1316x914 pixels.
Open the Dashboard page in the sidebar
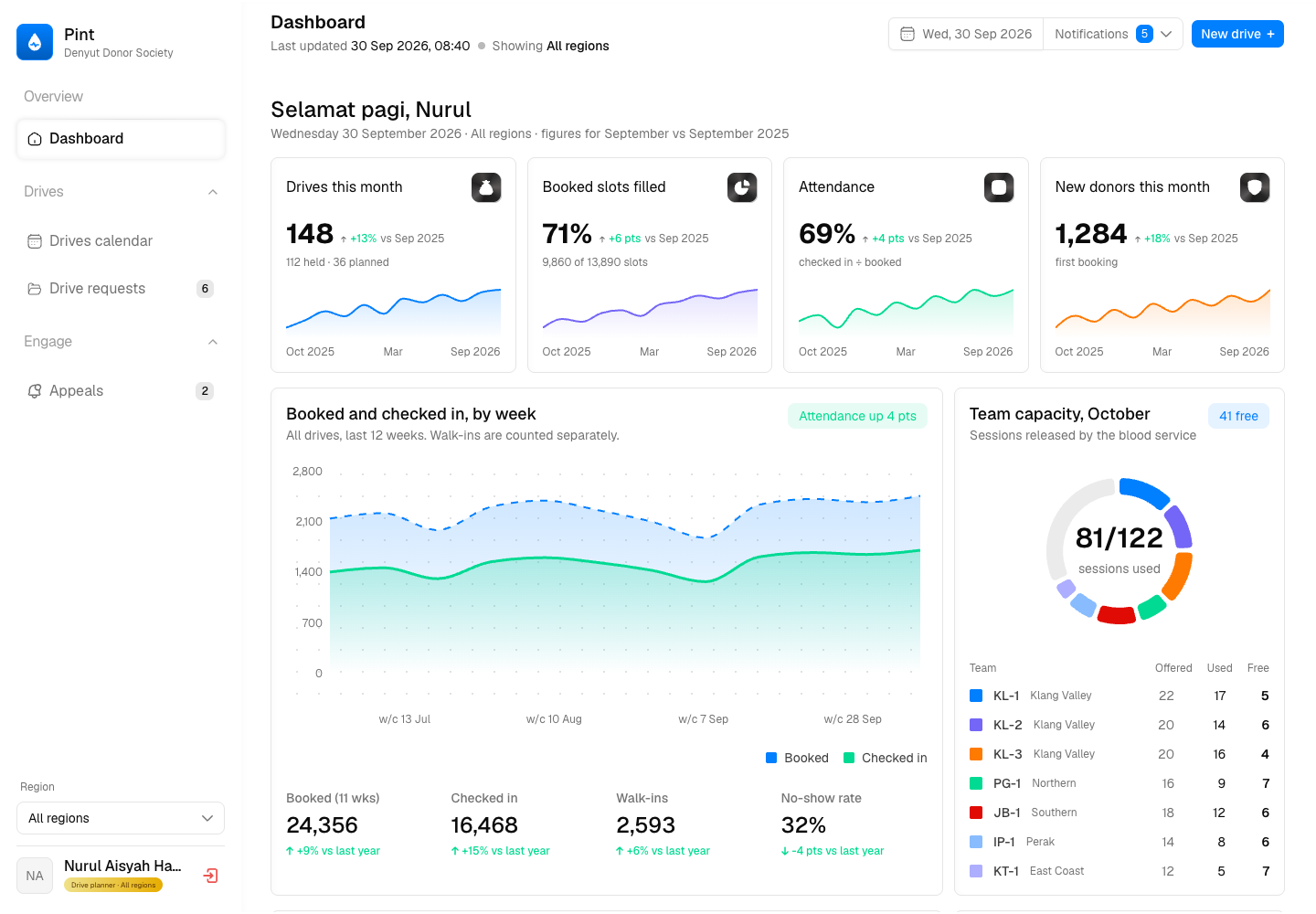pos(121,139)
